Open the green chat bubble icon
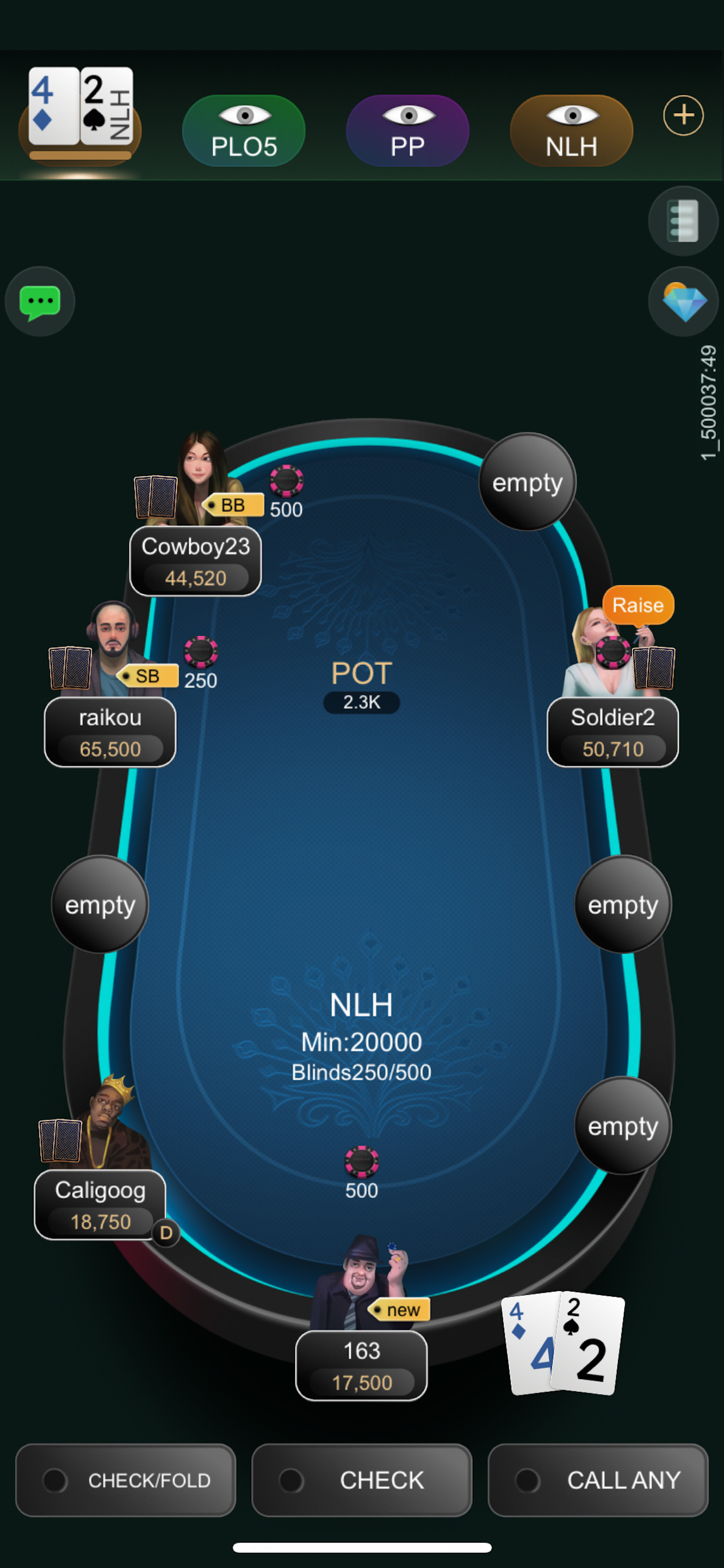The height and width of the screenshot is (1568, 724). coord(40,302)
